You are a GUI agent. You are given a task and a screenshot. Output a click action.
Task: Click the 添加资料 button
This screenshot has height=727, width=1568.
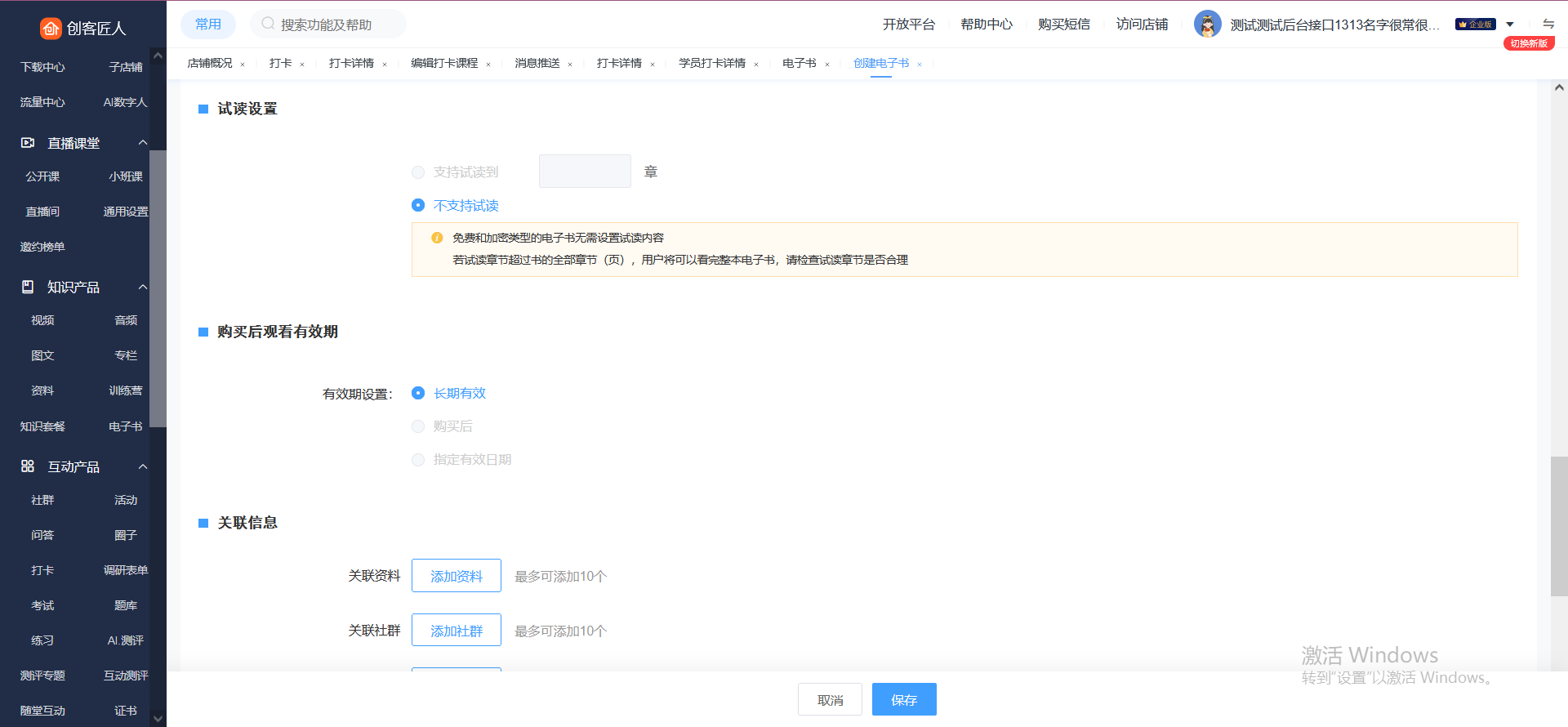point(456,576)
